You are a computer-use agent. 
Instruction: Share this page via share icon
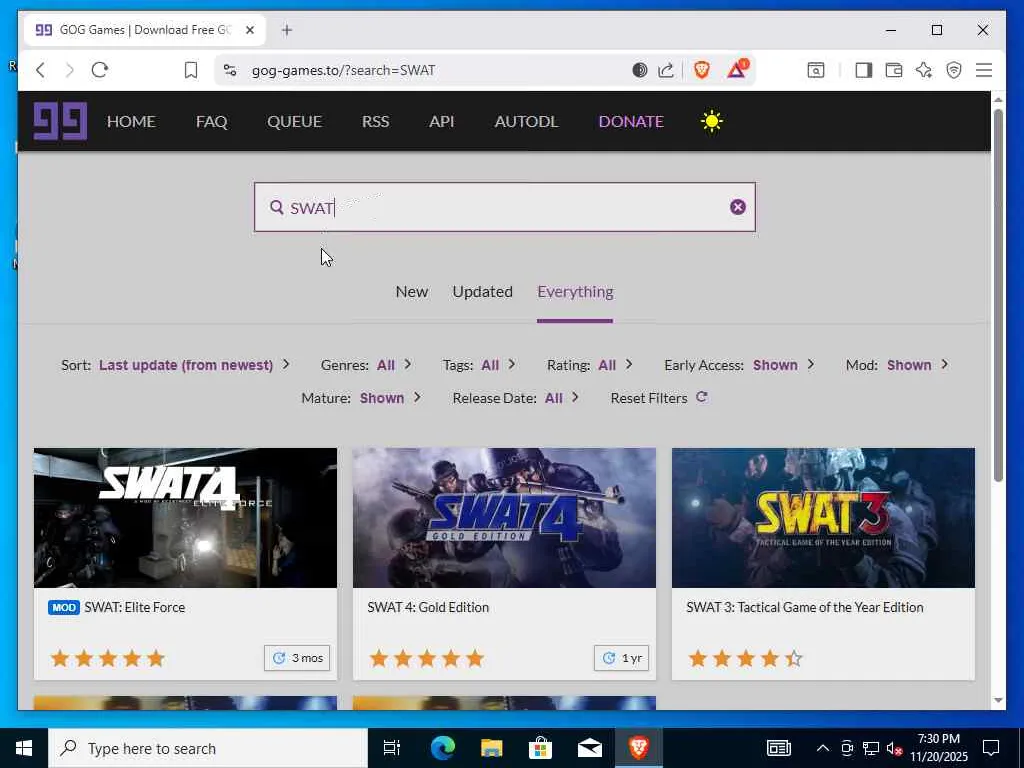pos(666,70)
